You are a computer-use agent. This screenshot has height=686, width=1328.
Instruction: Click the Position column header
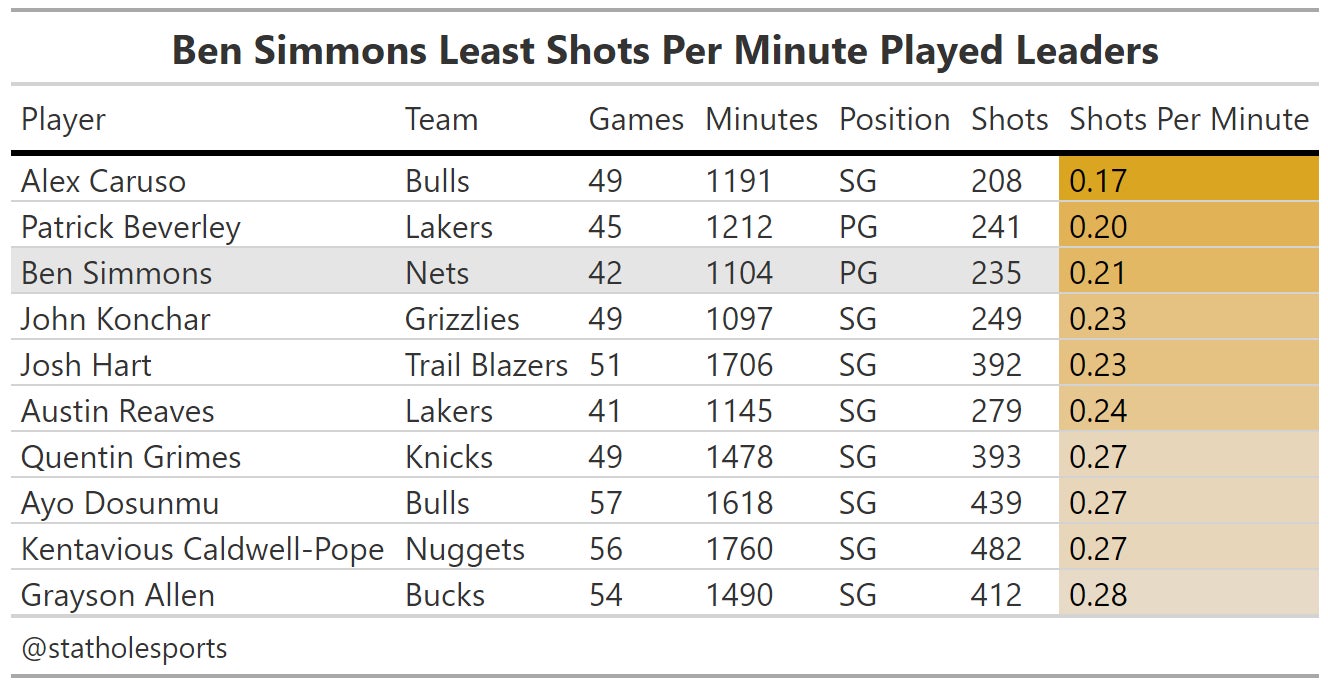(894, 120)
